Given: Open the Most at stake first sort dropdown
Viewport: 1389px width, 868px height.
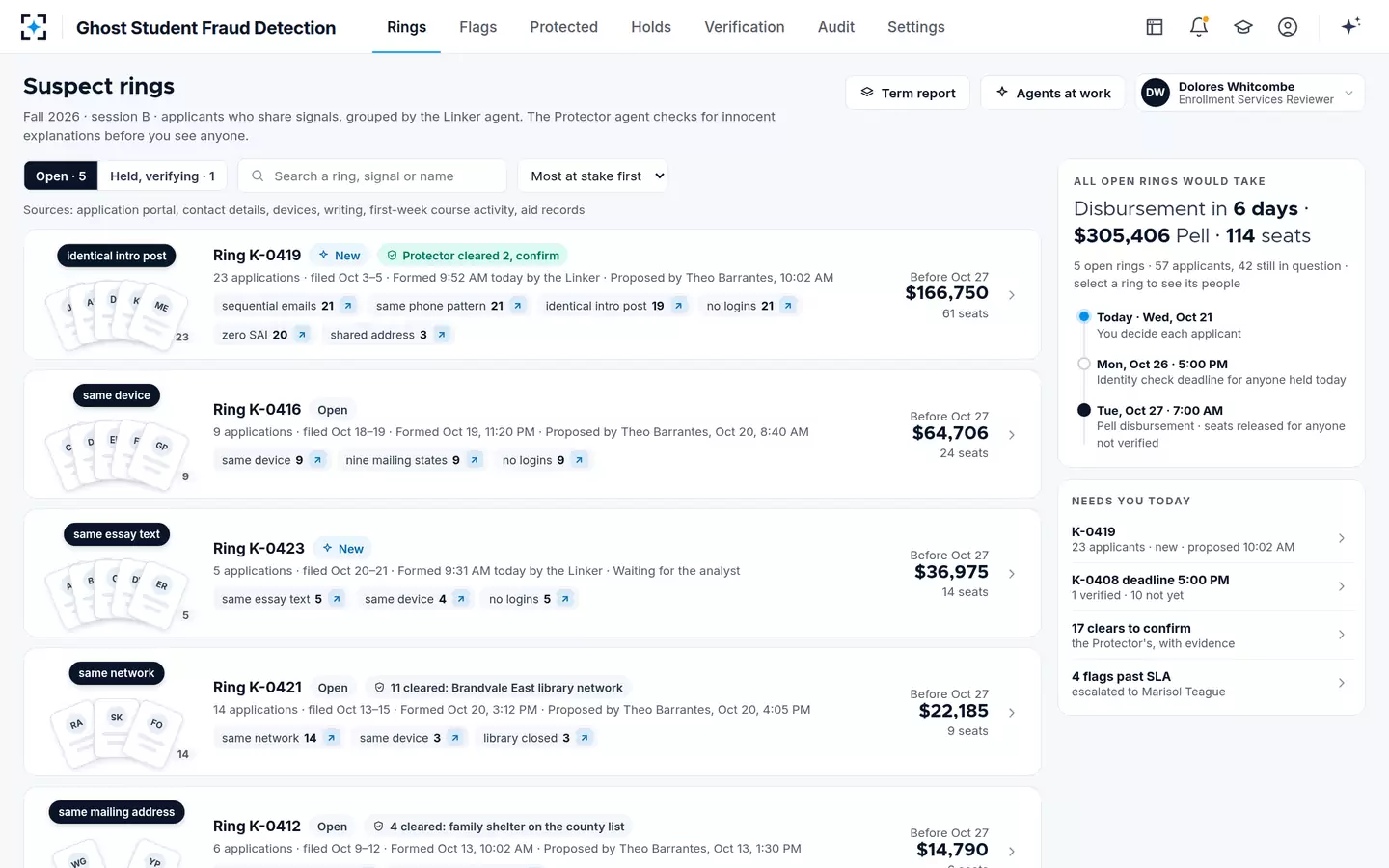Looking at the screenshot, I should (593, 176).
